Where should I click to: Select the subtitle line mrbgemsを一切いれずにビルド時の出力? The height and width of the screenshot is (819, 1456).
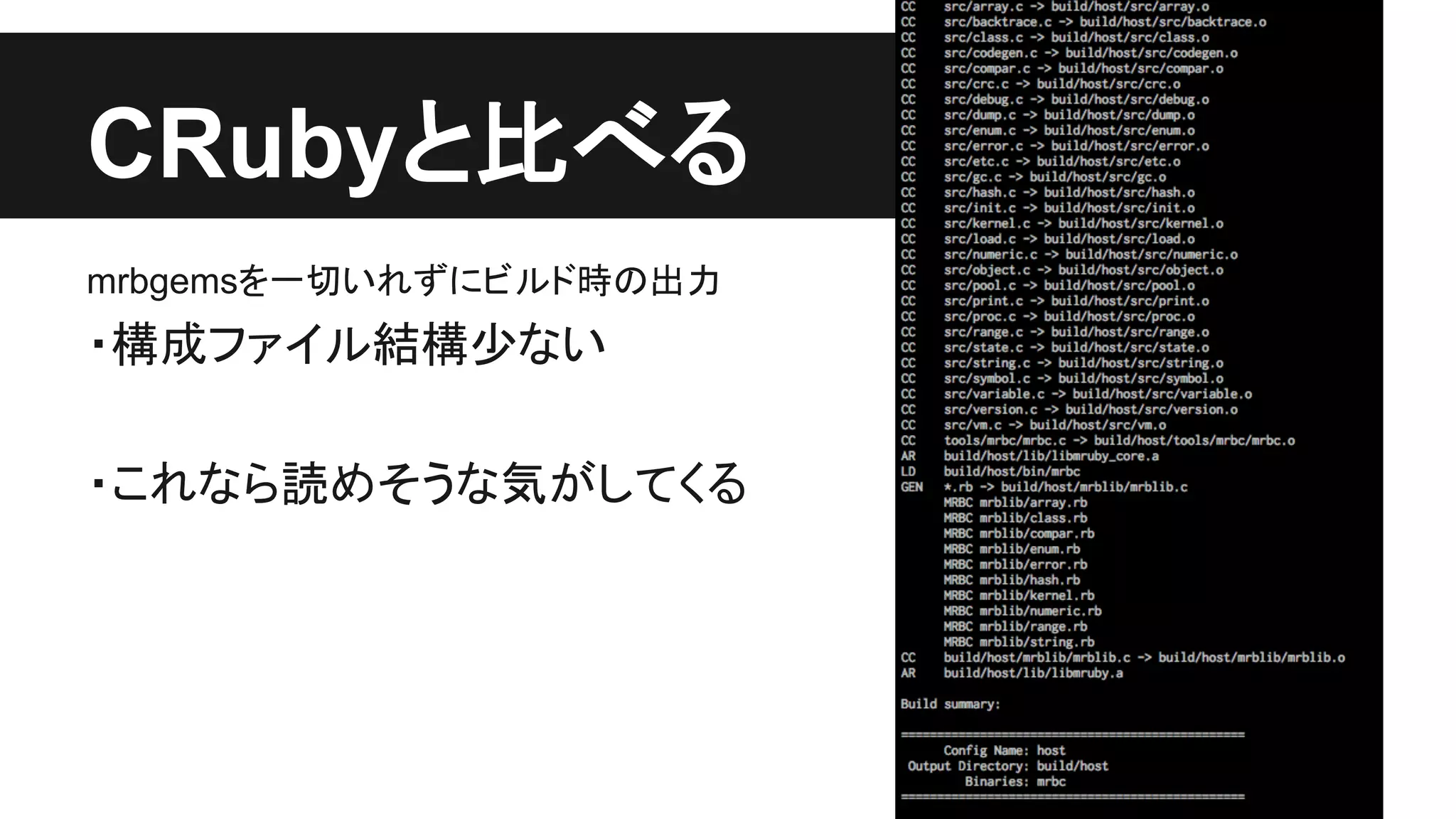point(403,282)
